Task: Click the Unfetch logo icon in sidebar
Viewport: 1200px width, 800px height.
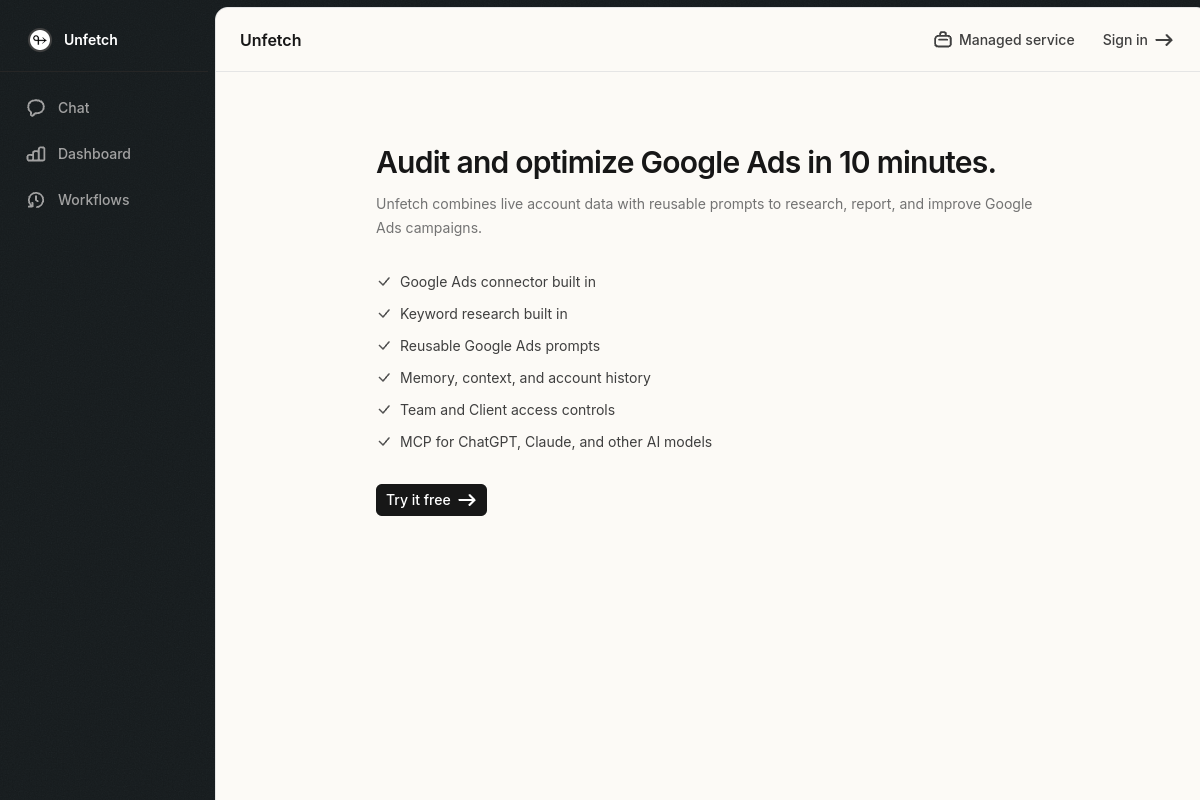Action: pos(40,40)
